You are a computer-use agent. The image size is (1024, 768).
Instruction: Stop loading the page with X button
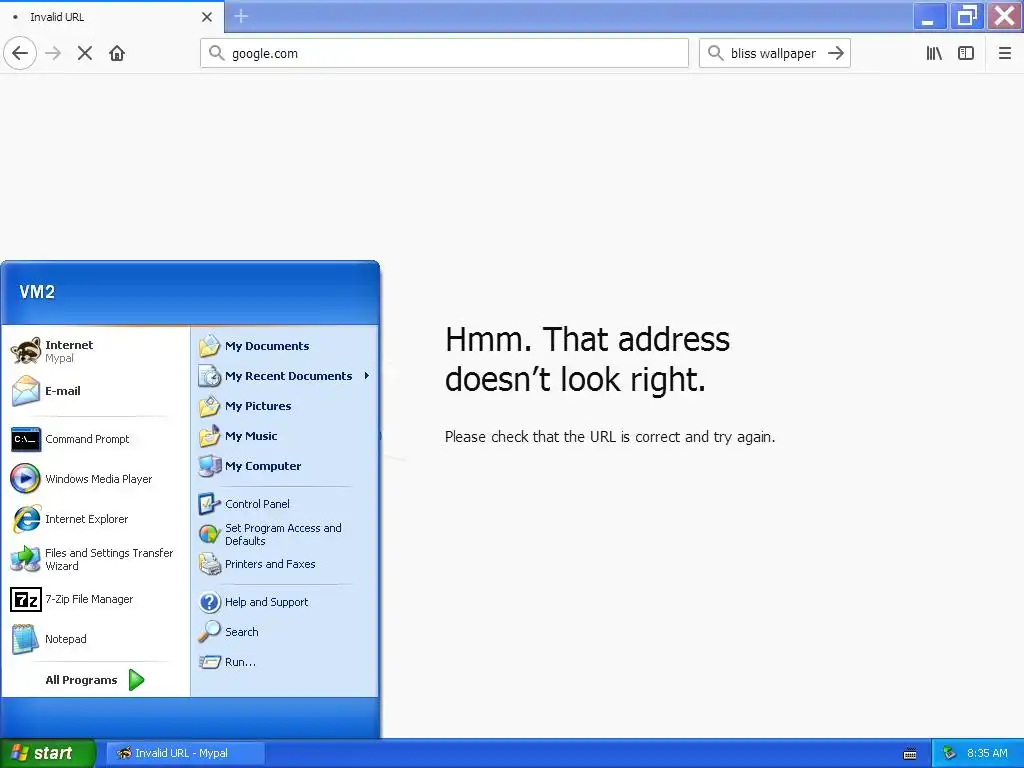click(85, 53)
